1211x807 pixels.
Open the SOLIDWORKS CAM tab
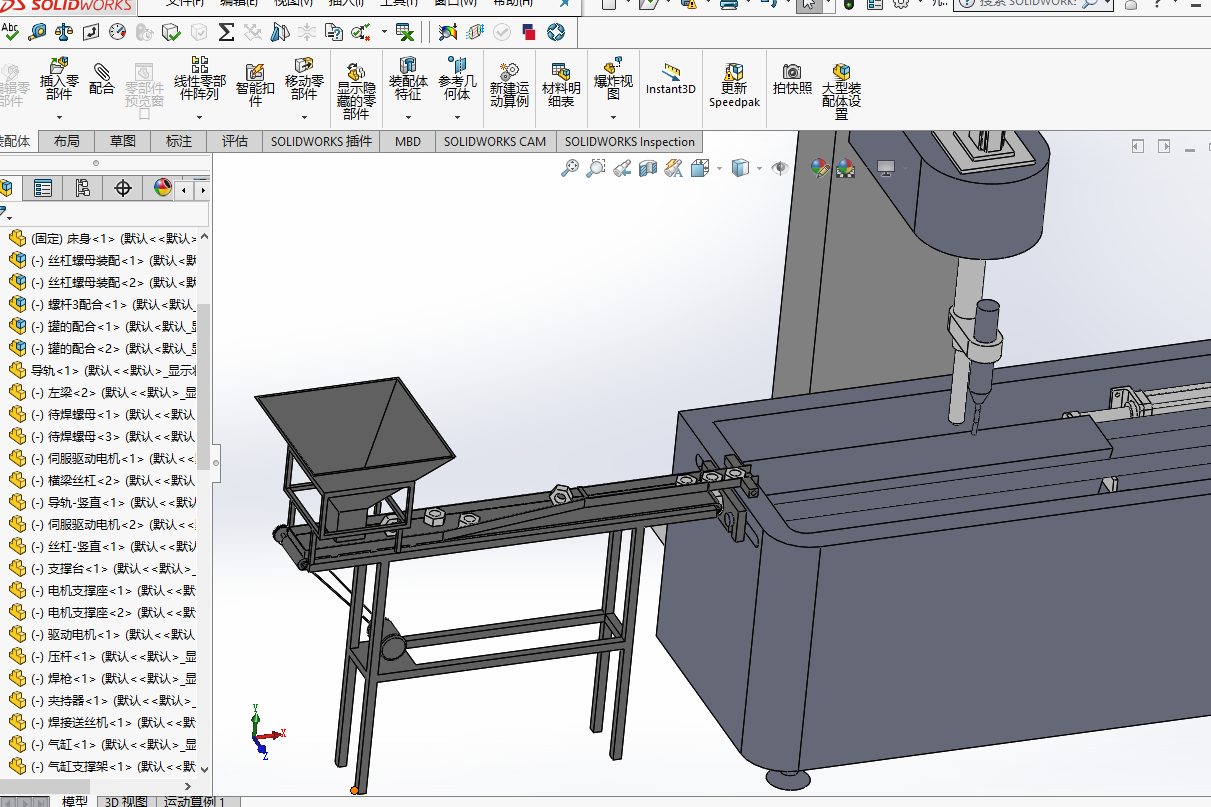495,141
